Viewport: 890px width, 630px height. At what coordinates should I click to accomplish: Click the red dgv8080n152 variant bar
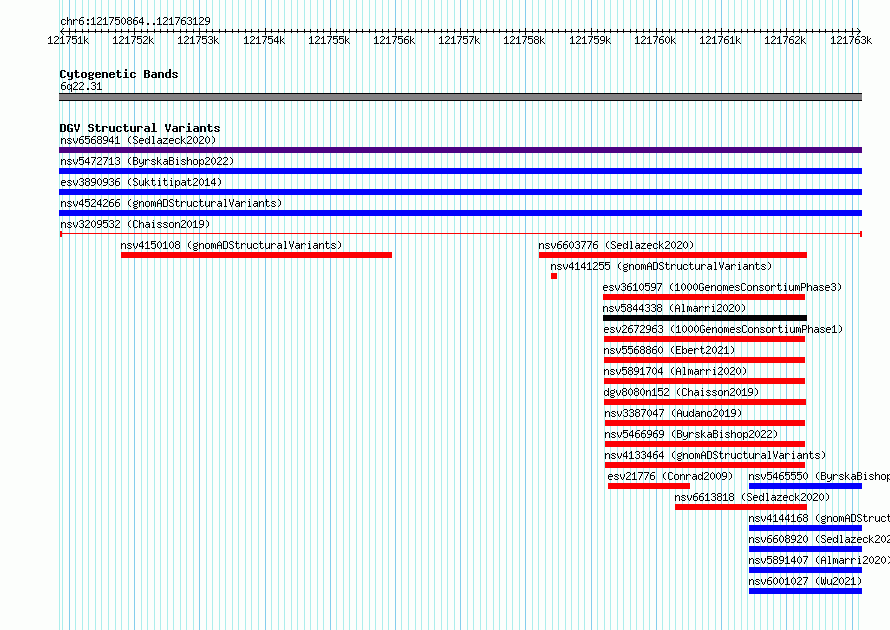705,402
